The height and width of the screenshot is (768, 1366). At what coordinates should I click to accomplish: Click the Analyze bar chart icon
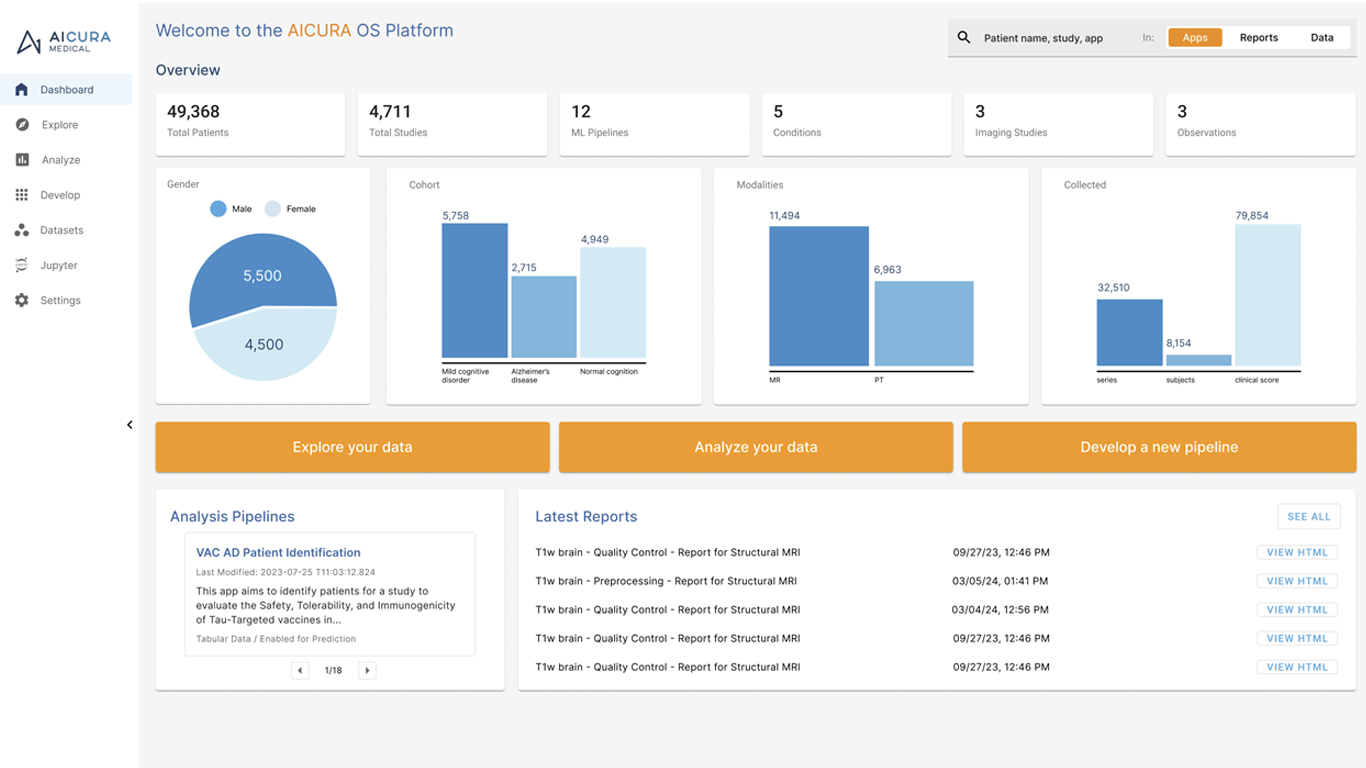[x=22, y=160]
